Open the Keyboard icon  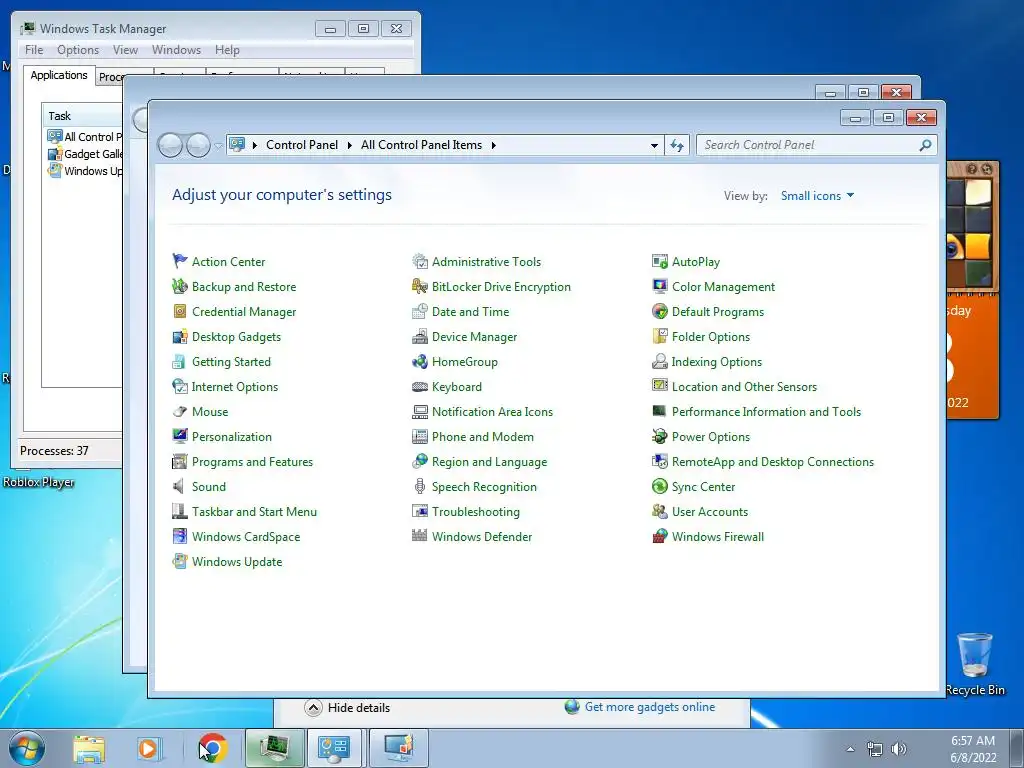420,387
